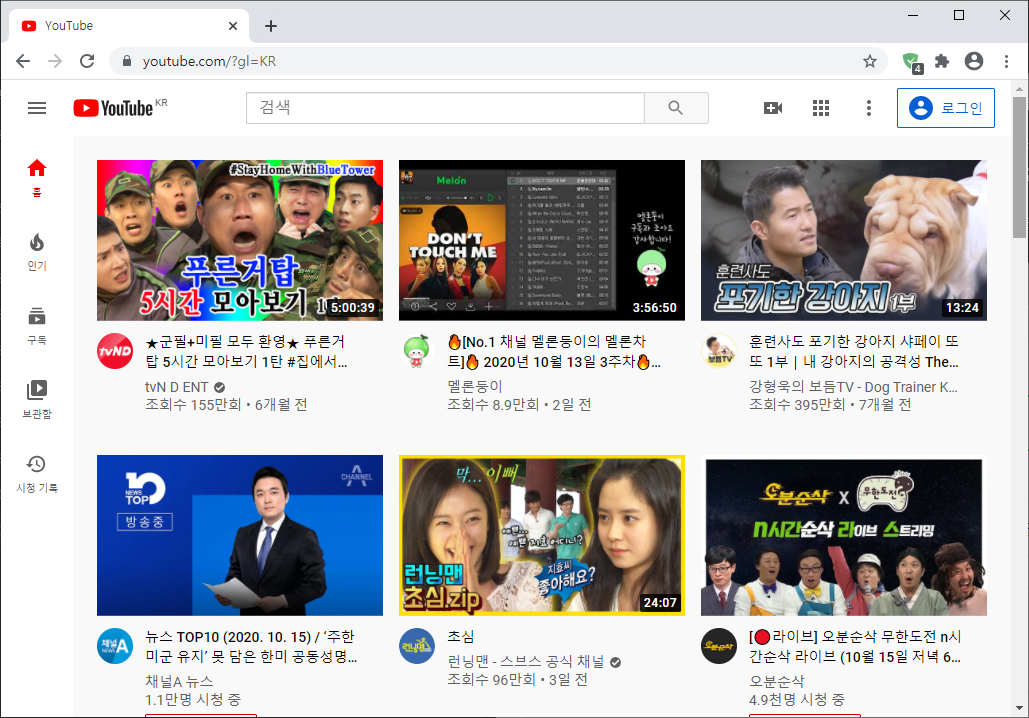Open channel link 강형욱의 보듬TV
This screenshot has width=1029, height=718.
[853, 387]
